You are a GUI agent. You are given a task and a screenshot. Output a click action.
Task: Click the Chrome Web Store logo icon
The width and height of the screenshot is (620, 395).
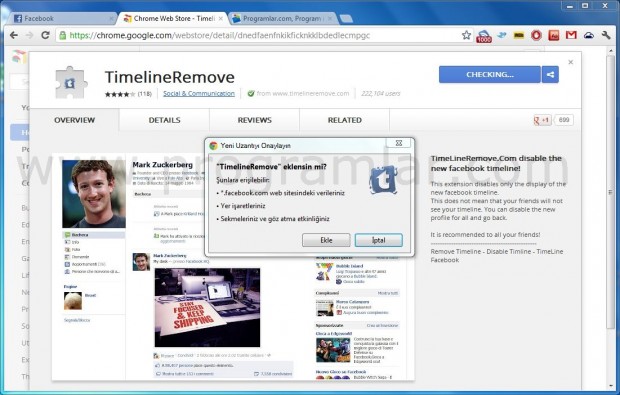point(19,57)
